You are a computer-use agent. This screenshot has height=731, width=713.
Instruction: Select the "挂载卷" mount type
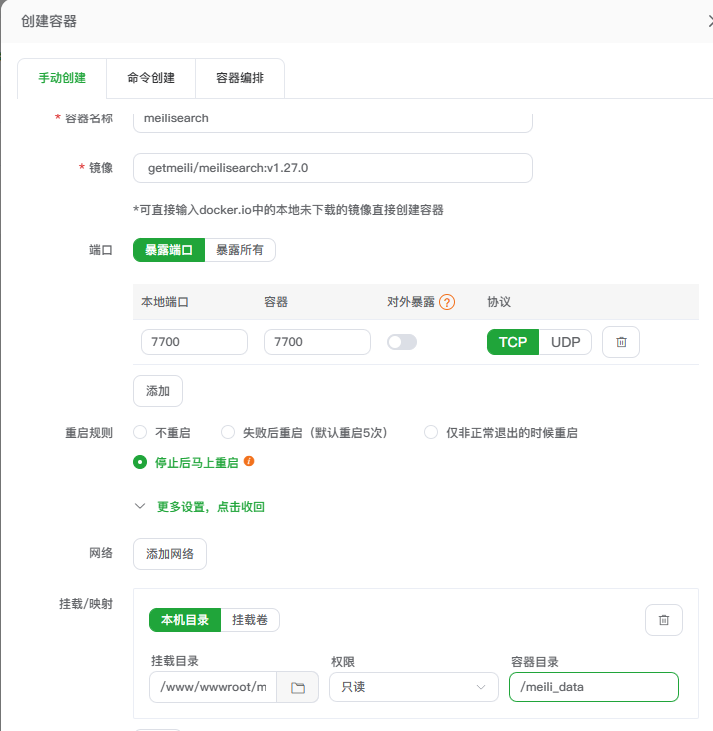coord(250,620)
